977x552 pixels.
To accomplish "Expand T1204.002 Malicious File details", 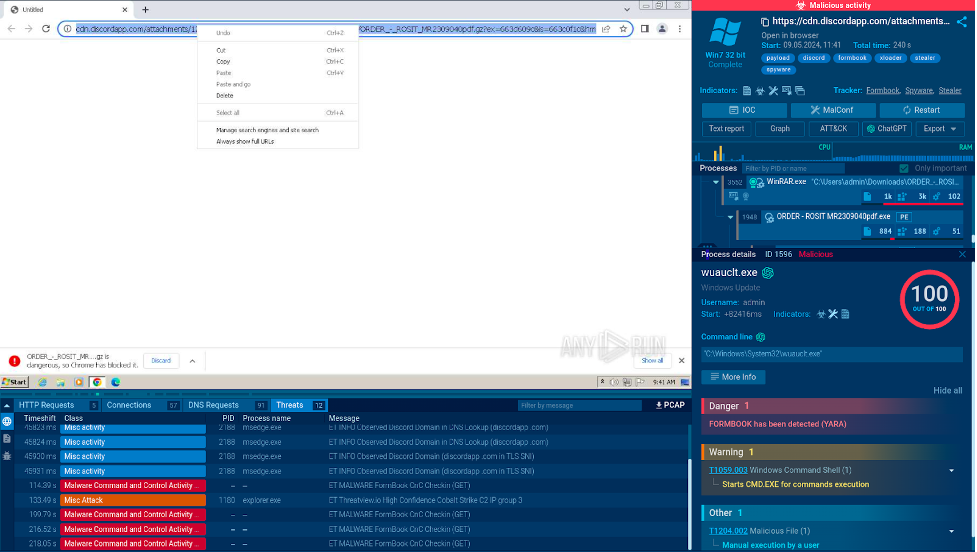I will click(x=951, y=531).
